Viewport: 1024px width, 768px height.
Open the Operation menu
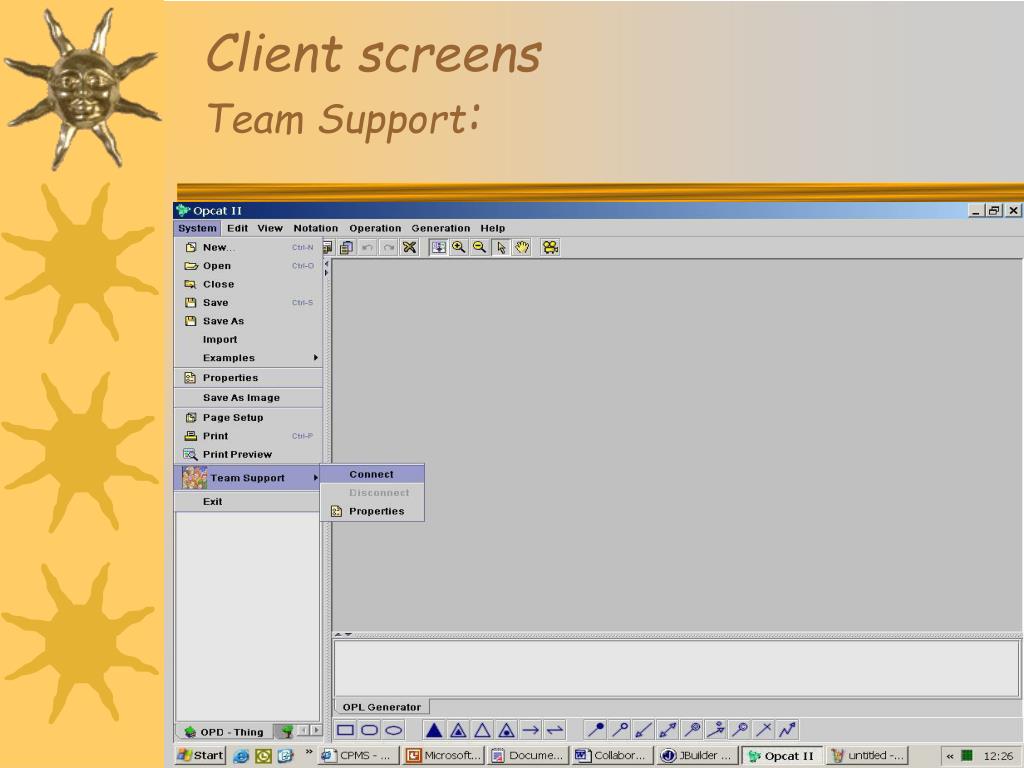coord(375,228)
